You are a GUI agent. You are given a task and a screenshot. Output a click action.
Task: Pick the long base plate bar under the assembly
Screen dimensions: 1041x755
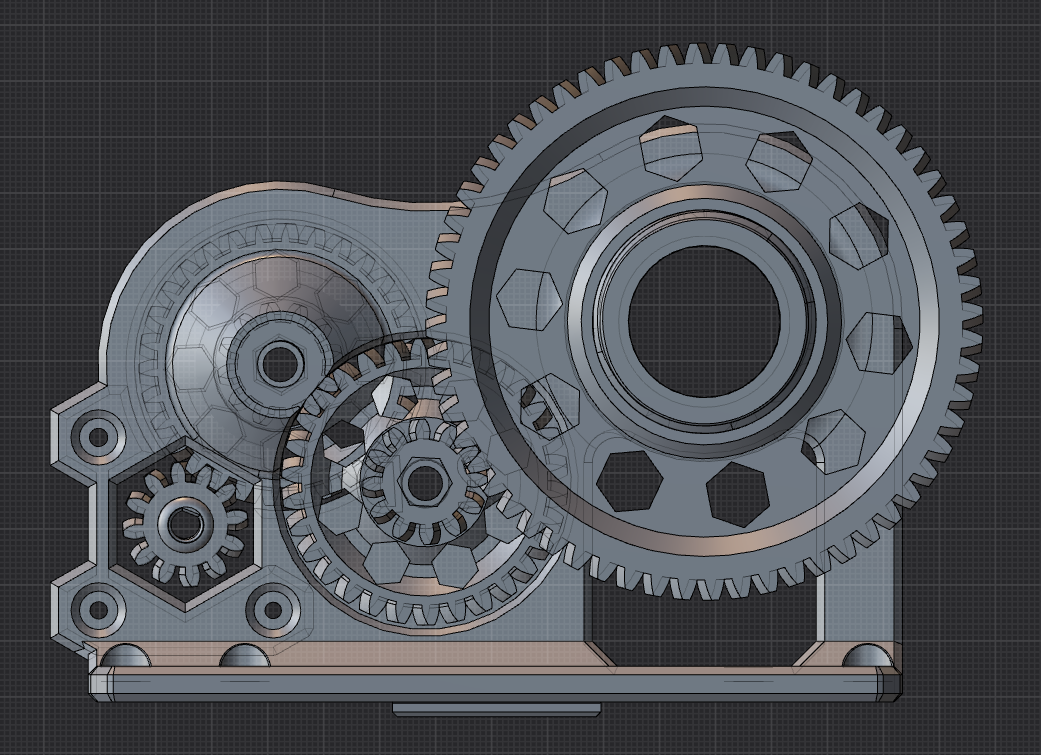pos(496,685)
